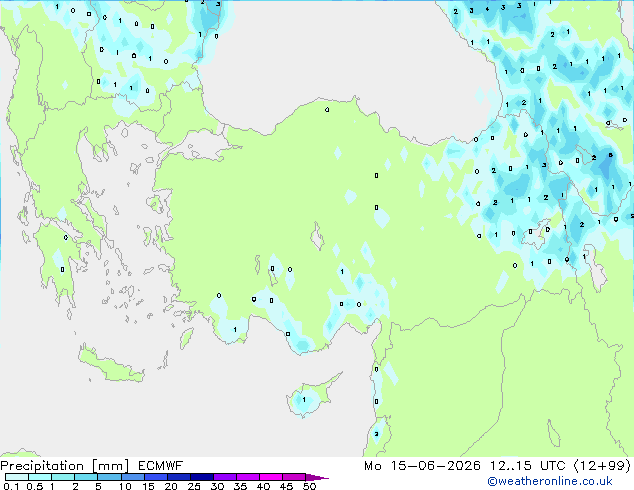Click the '[mm]' unit label
Viewport: 634px width, 490px height.
110,466
